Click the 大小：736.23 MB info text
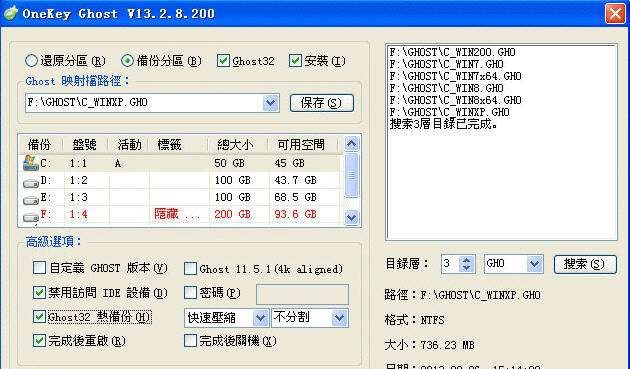This screenshot has width=630, height=369. (x=429, y=345)
